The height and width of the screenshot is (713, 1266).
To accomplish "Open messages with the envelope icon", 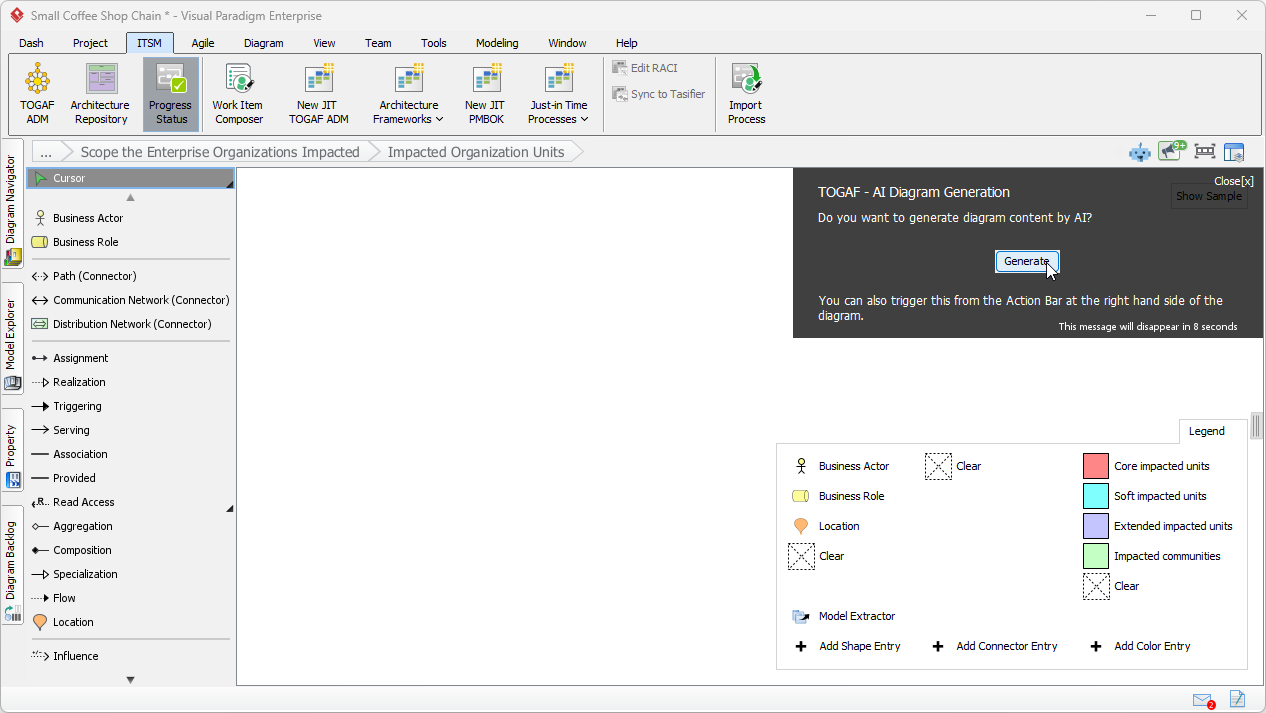I will tap(1202, 700).
